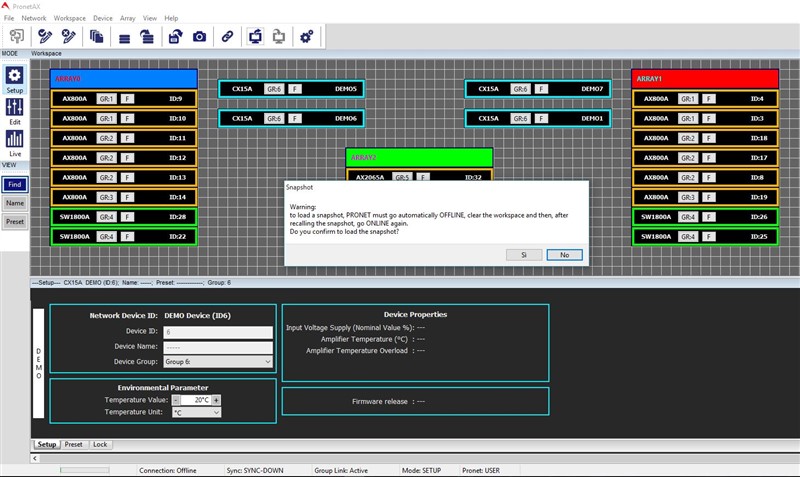Click the Device Name input field
Screen dimensions: 800x477
[x=218, y=347]
